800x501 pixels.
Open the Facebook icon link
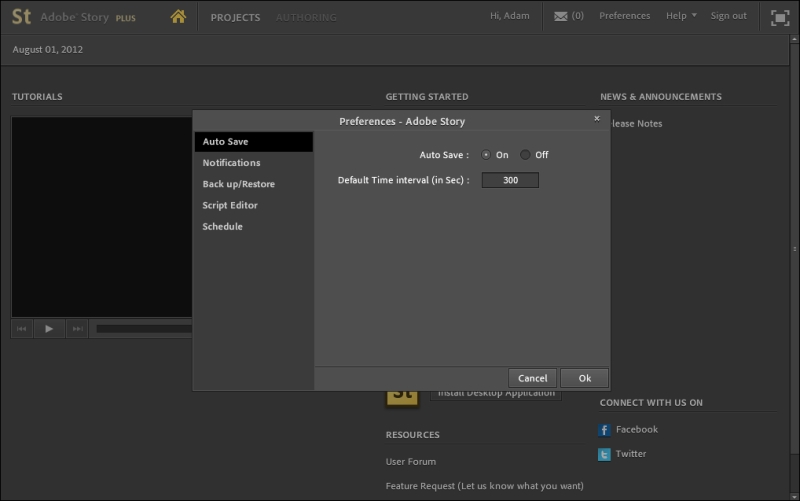(x=604, y=430)
